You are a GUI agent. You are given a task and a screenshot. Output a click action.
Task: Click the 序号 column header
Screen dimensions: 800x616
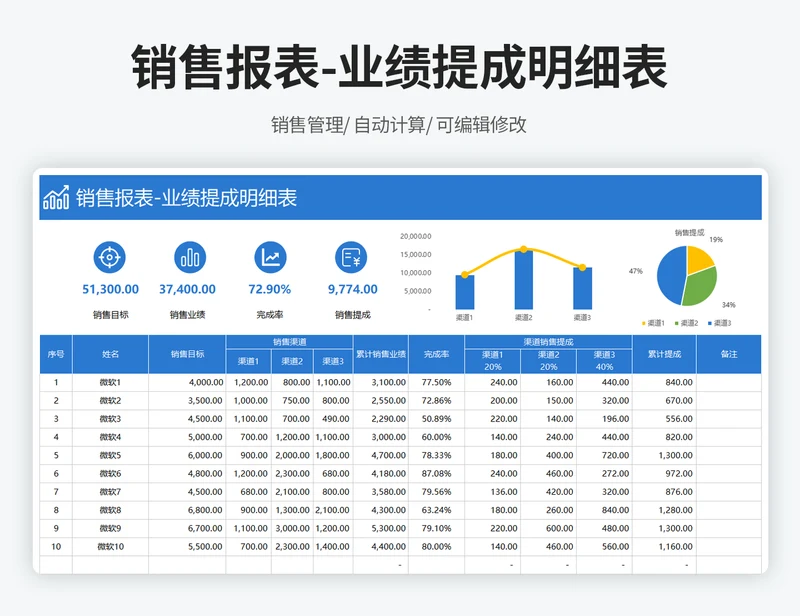pos(56,354)
